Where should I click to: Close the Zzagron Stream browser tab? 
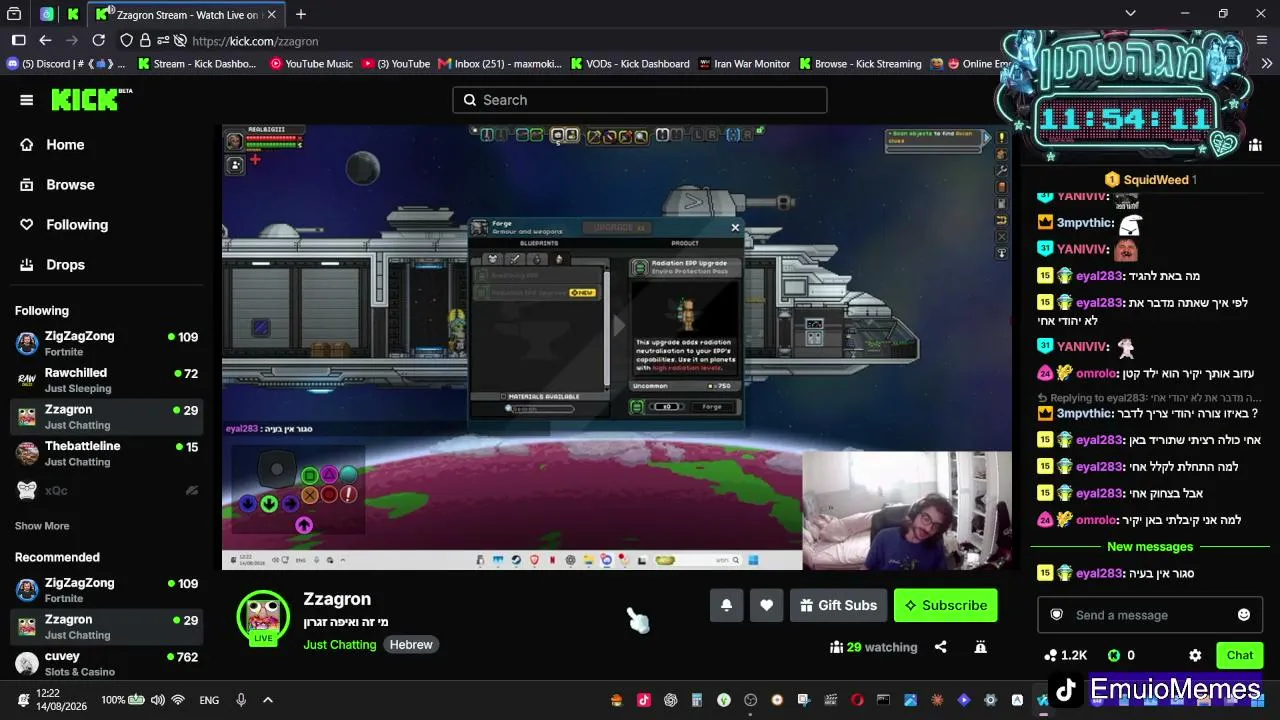(x=273, y=14)
